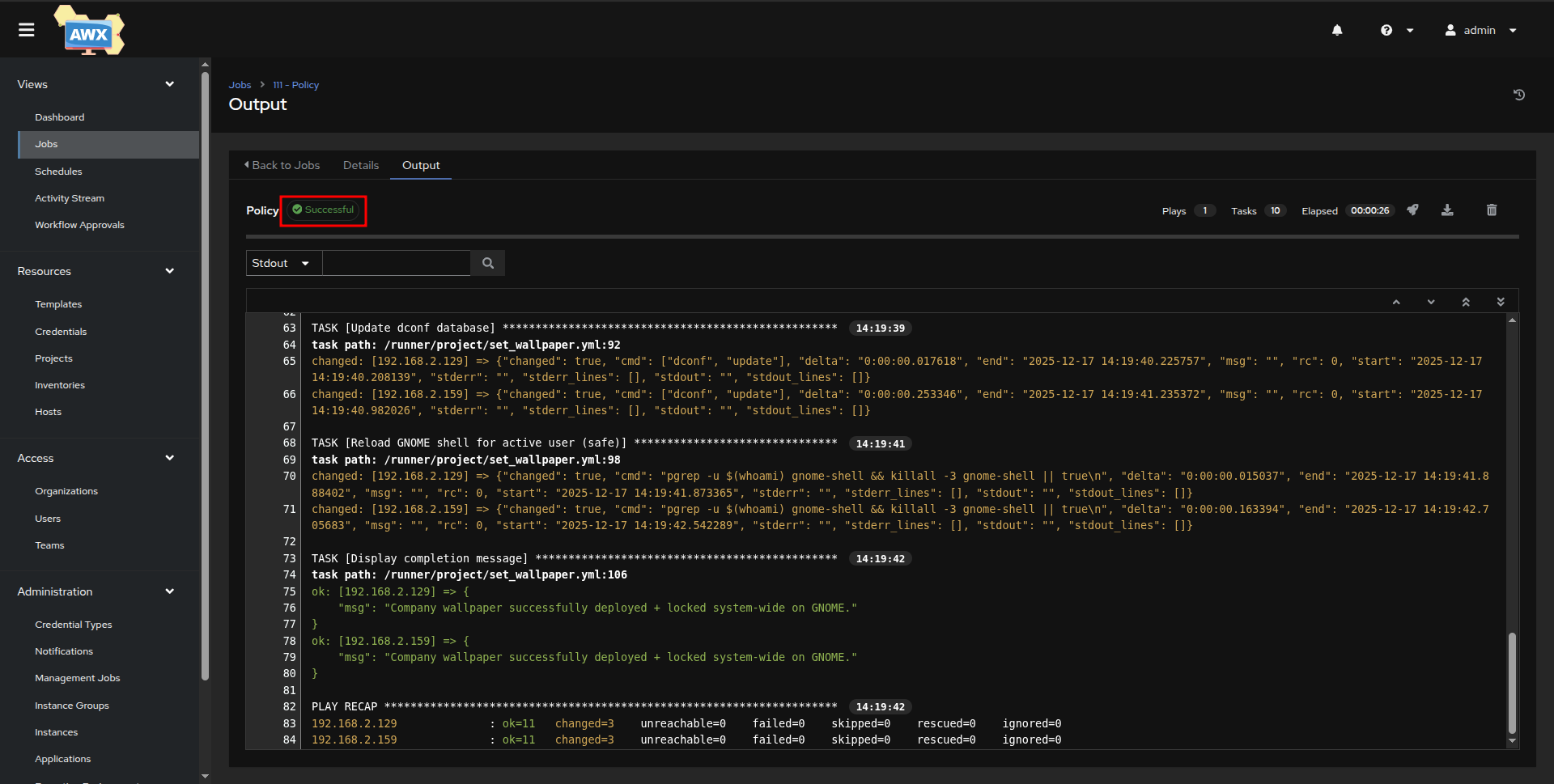Viewport: 1554px width, 784px height.
Task: Collapse the Views sidebar section
Action: click(169, 84)
